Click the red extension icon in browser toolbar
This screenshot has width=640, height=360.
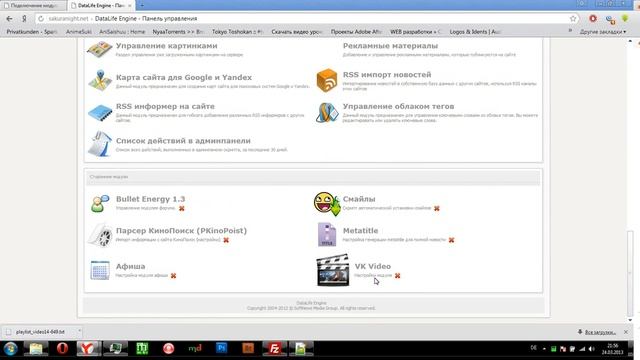pyautogui.click(x=593, y=19)
